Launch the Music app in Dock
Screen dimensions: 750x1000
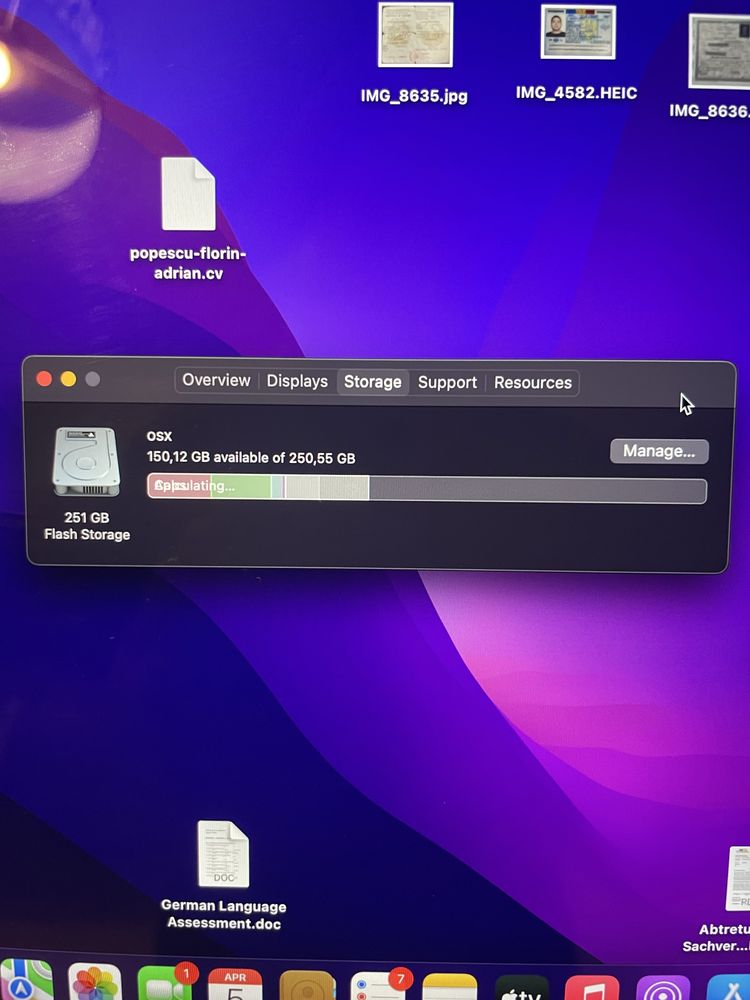point(592,987)
